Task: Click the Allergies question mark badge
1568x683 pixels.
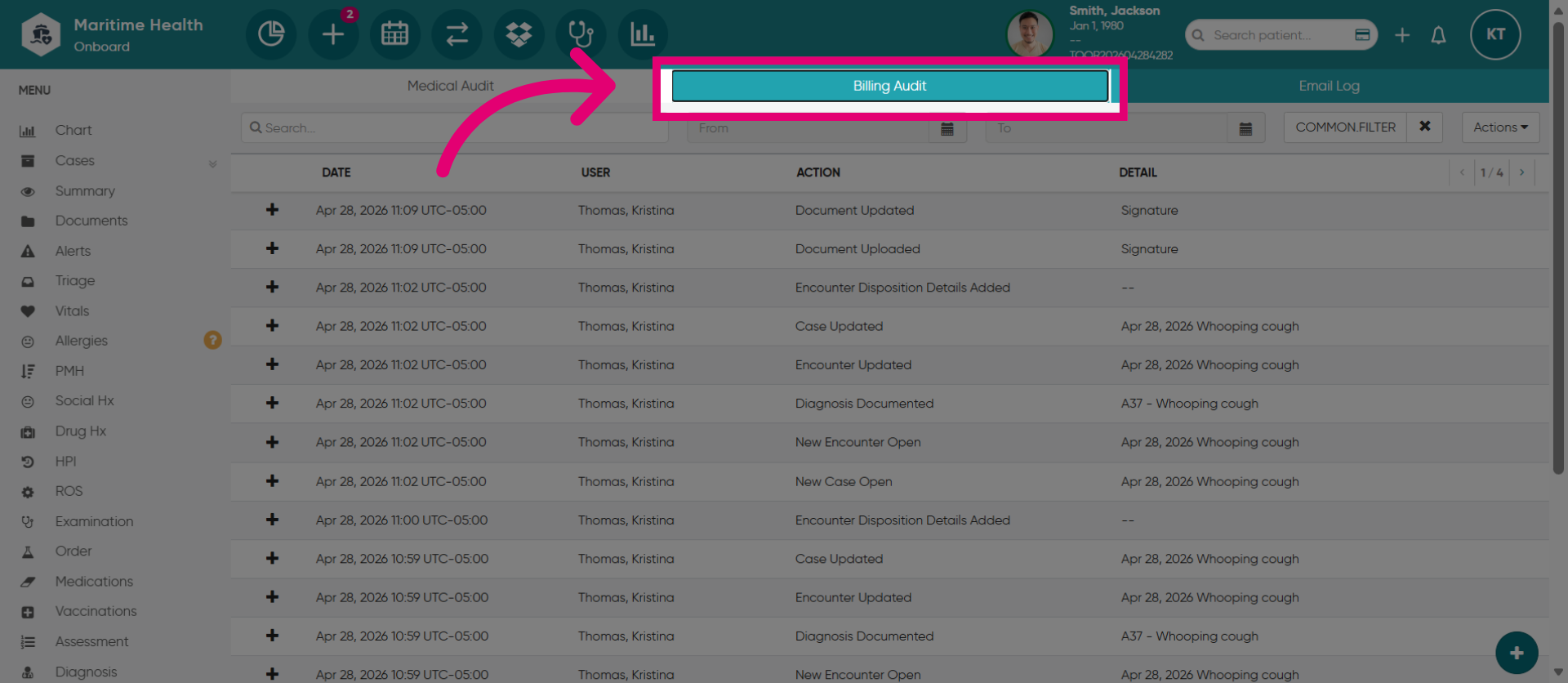Action: tap(212, 340)
